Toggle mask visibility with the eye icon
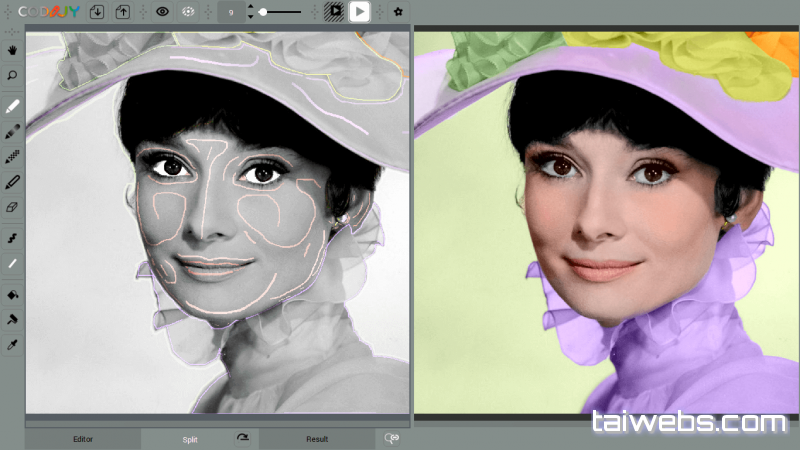Screen dimensions: 800x450 click(162, 12)
